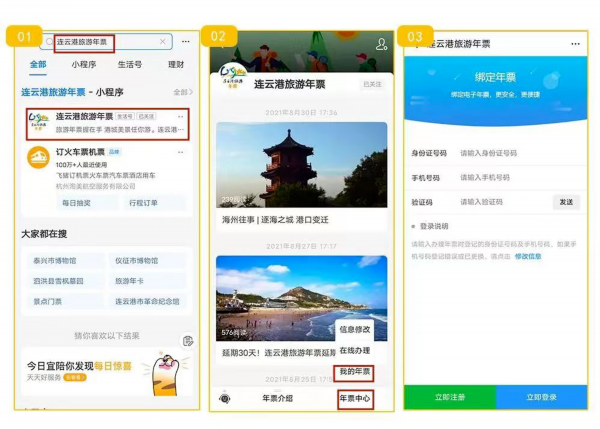Tap the 每日抽奖 button

click(x=87, y=203)
